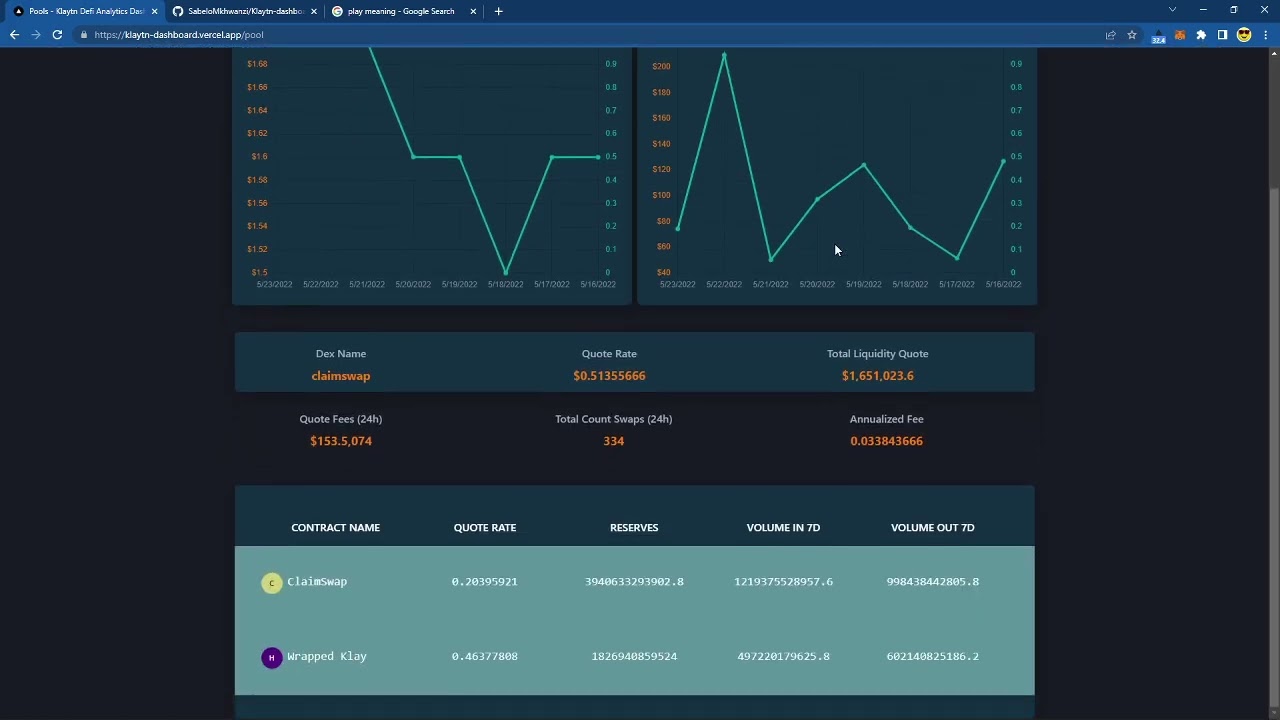This screenshot has width=1280, height=720.
Task: Click Total Count Swaps value 334
Action: [614, 441]
